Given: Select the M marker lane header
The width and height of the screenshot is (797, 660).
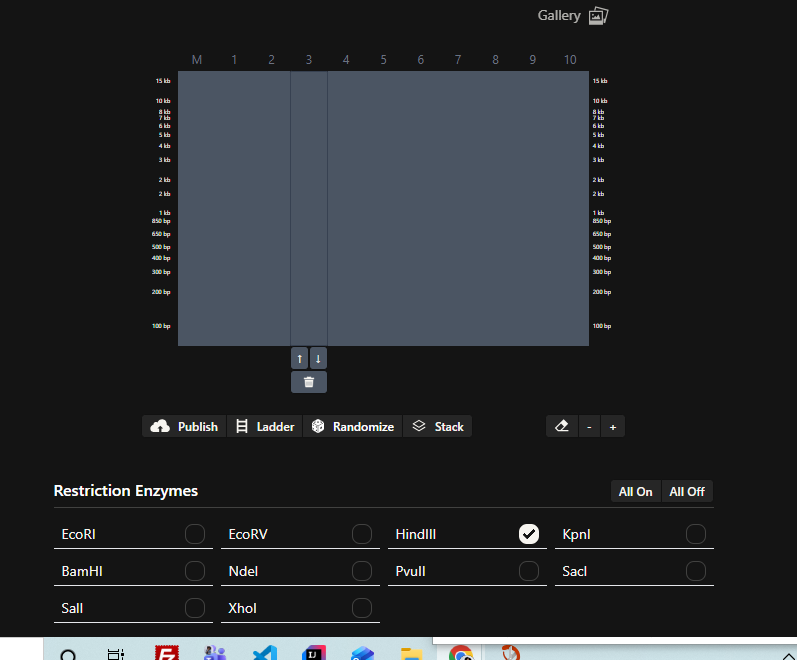Looking at the screenshot, I should tap(197, 60).
